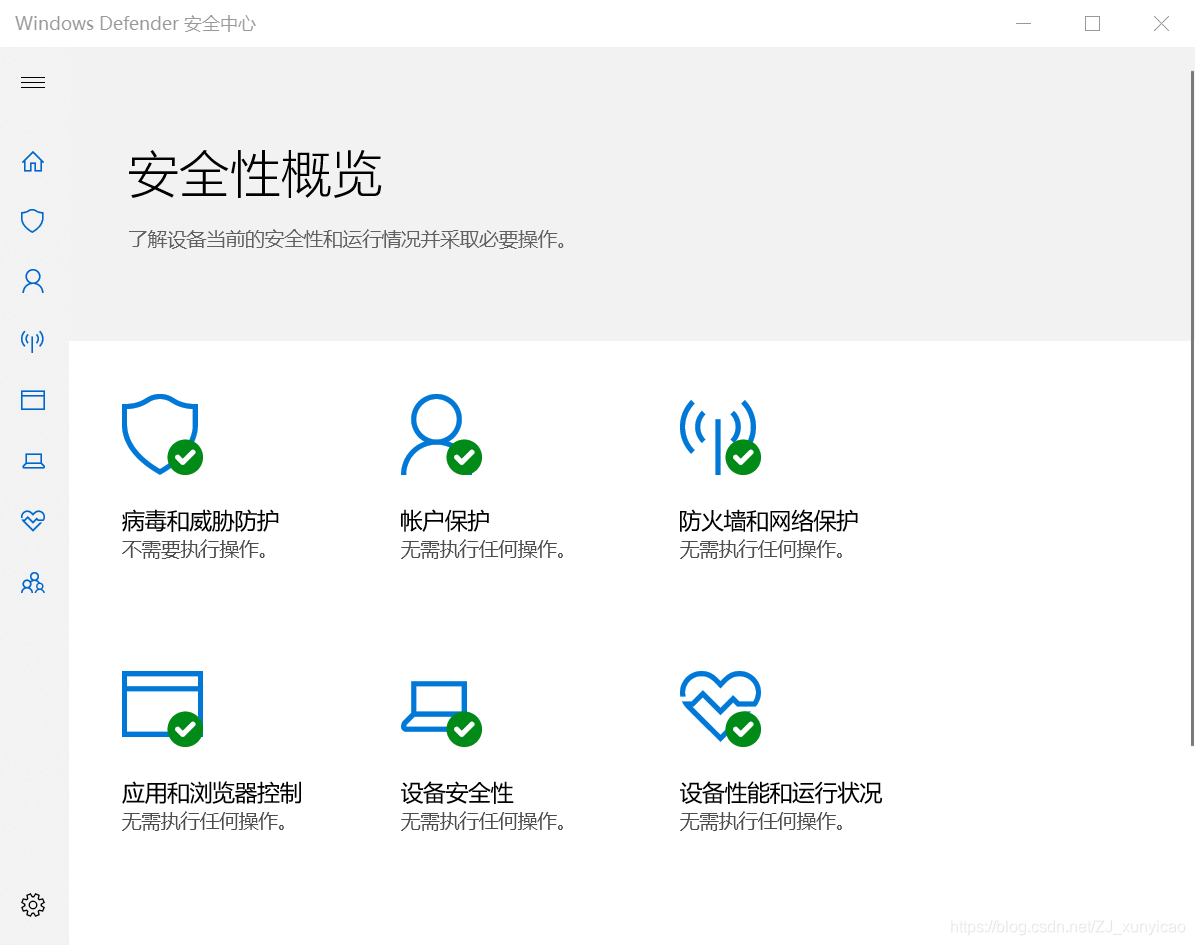Open the 设备安全性 heading link

tap(457, 793)
